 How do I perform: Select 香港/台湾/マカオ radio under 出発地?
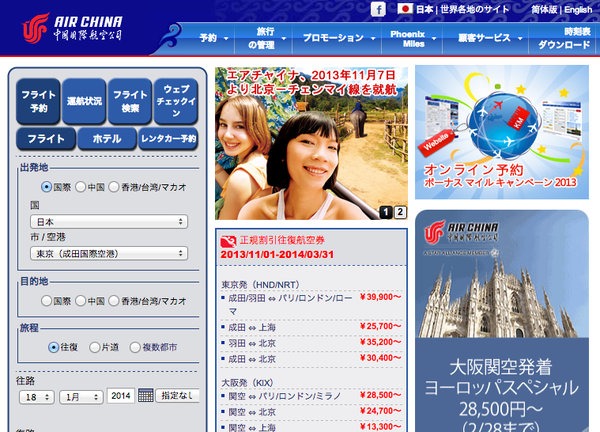114,187
